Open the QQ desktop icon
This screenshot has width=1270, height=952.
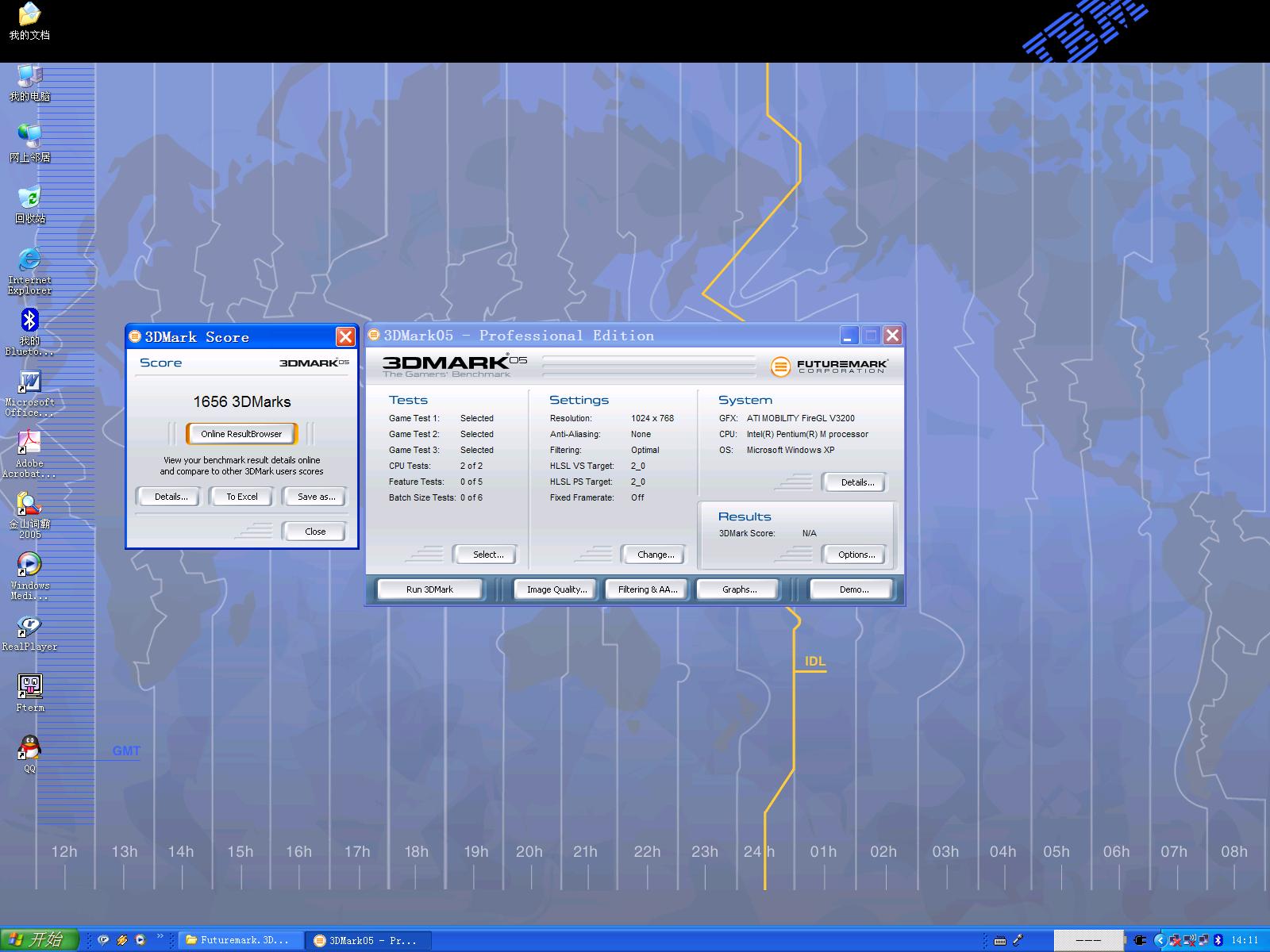pos(29,749)
